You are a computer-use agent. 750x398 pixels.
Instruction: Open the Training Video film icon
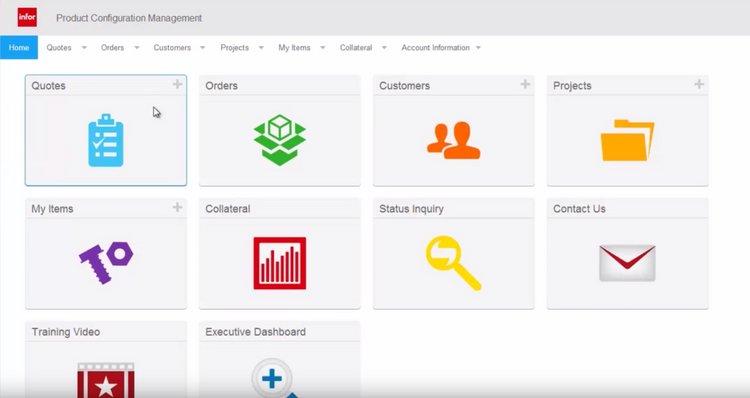point(106,380)
